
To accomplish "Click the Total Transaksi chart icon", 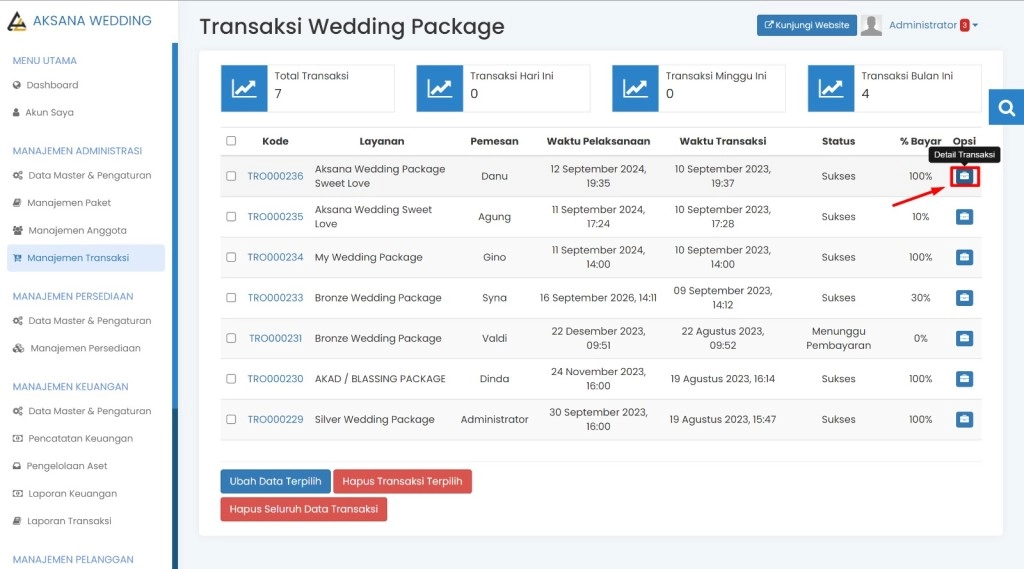I will click(x=244, y=89).
